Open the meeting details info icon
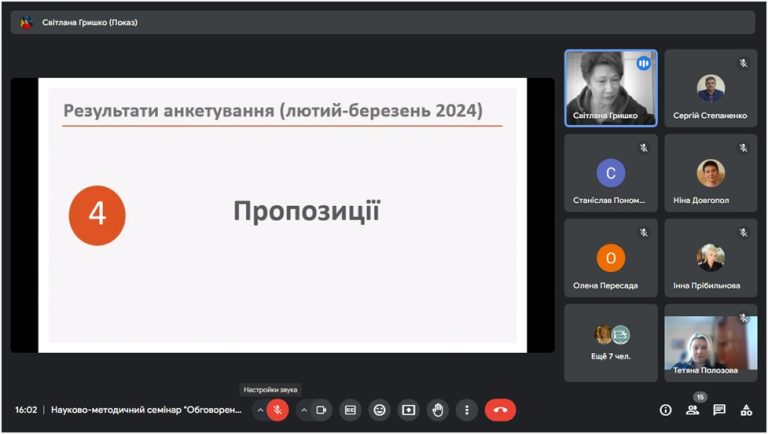Image resolution: width=768 pixels, height=434 pixels. coord(666,410)
